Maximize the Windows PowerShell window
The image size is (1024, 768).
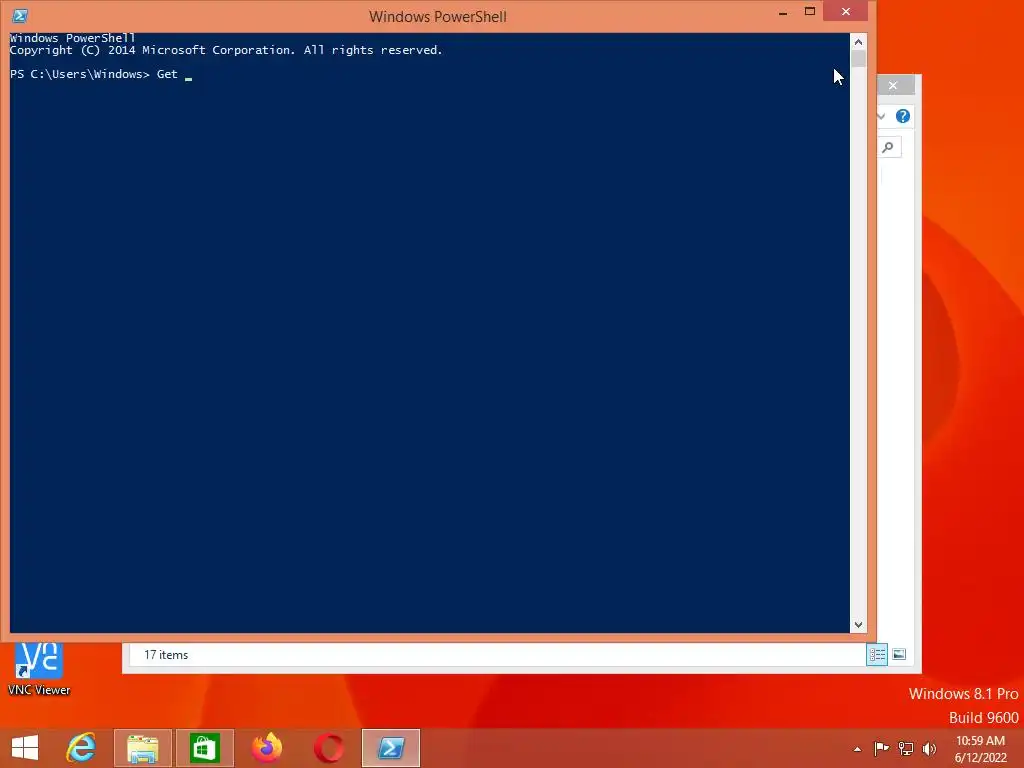pos(810,12)
